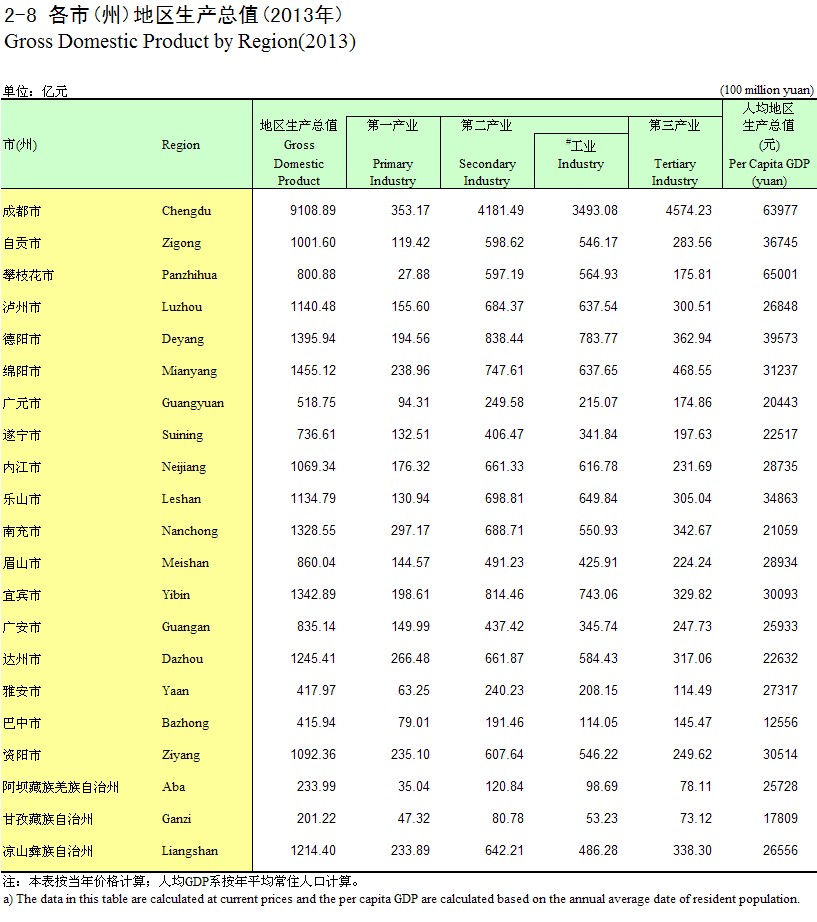Click the region name "Aba"
The image size is (817, 922).
[174, 787]
